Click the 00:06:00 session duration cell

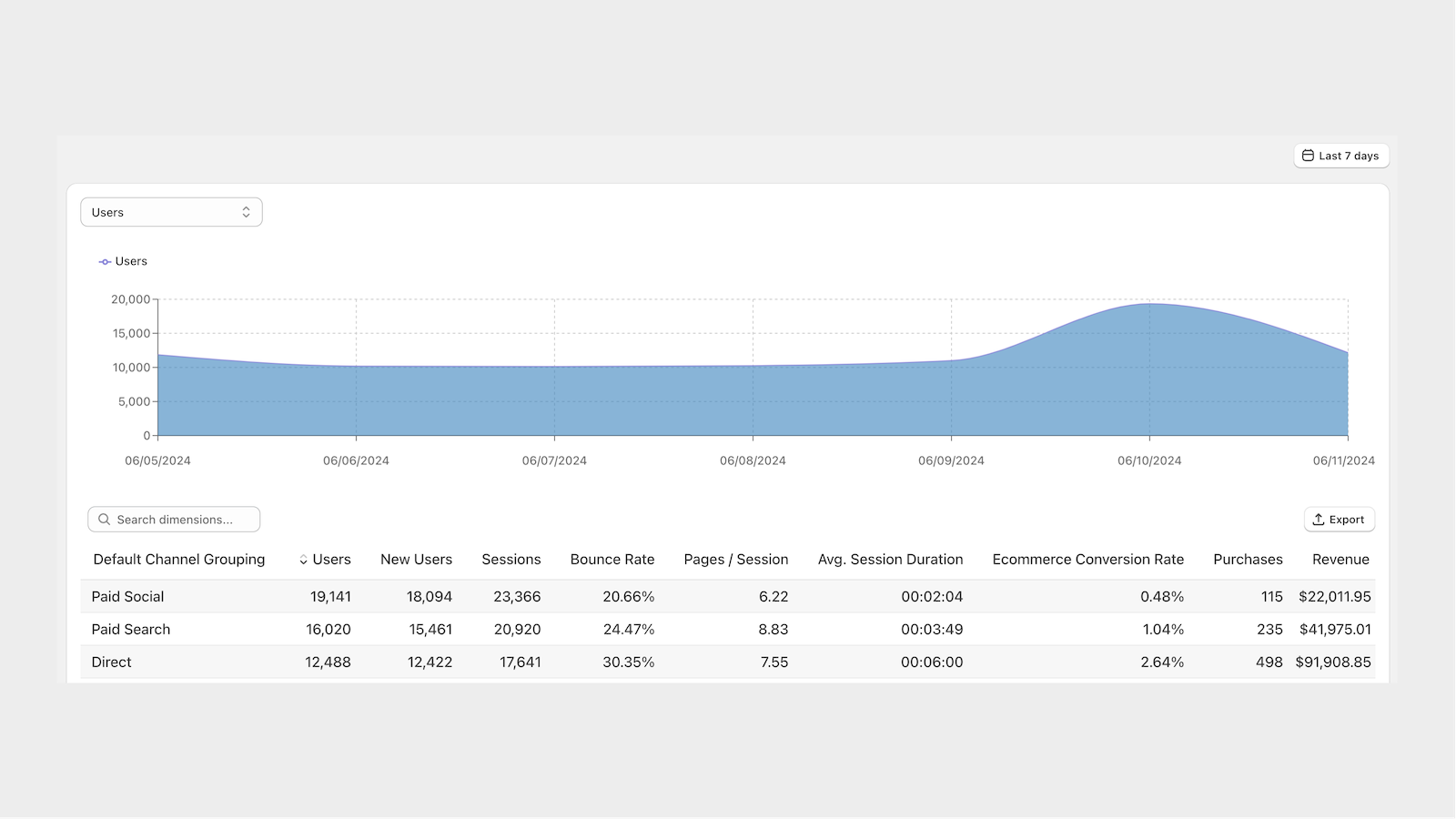pos(932,662)
